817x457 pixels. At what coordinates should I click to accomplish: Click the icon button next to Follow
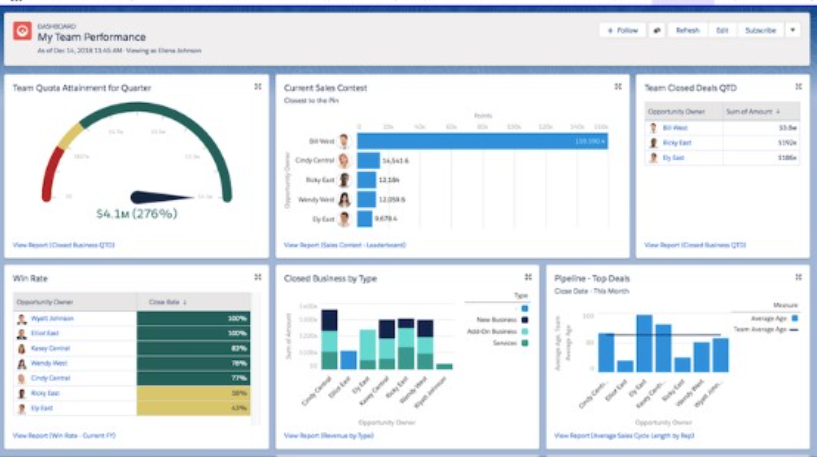click(656, 30)
